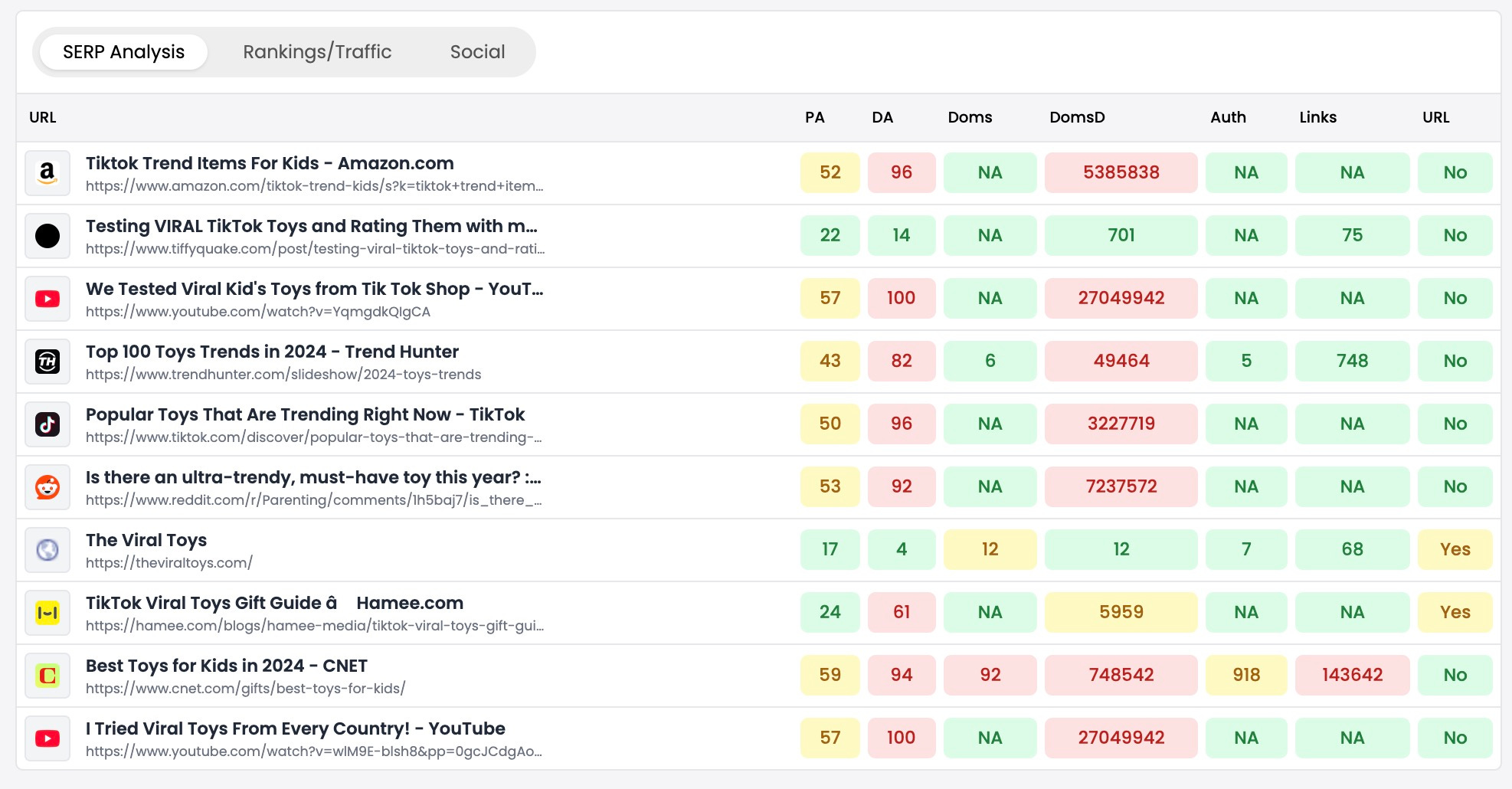Select the Social tab
The image size is (1512, 789).
[477, 52]
